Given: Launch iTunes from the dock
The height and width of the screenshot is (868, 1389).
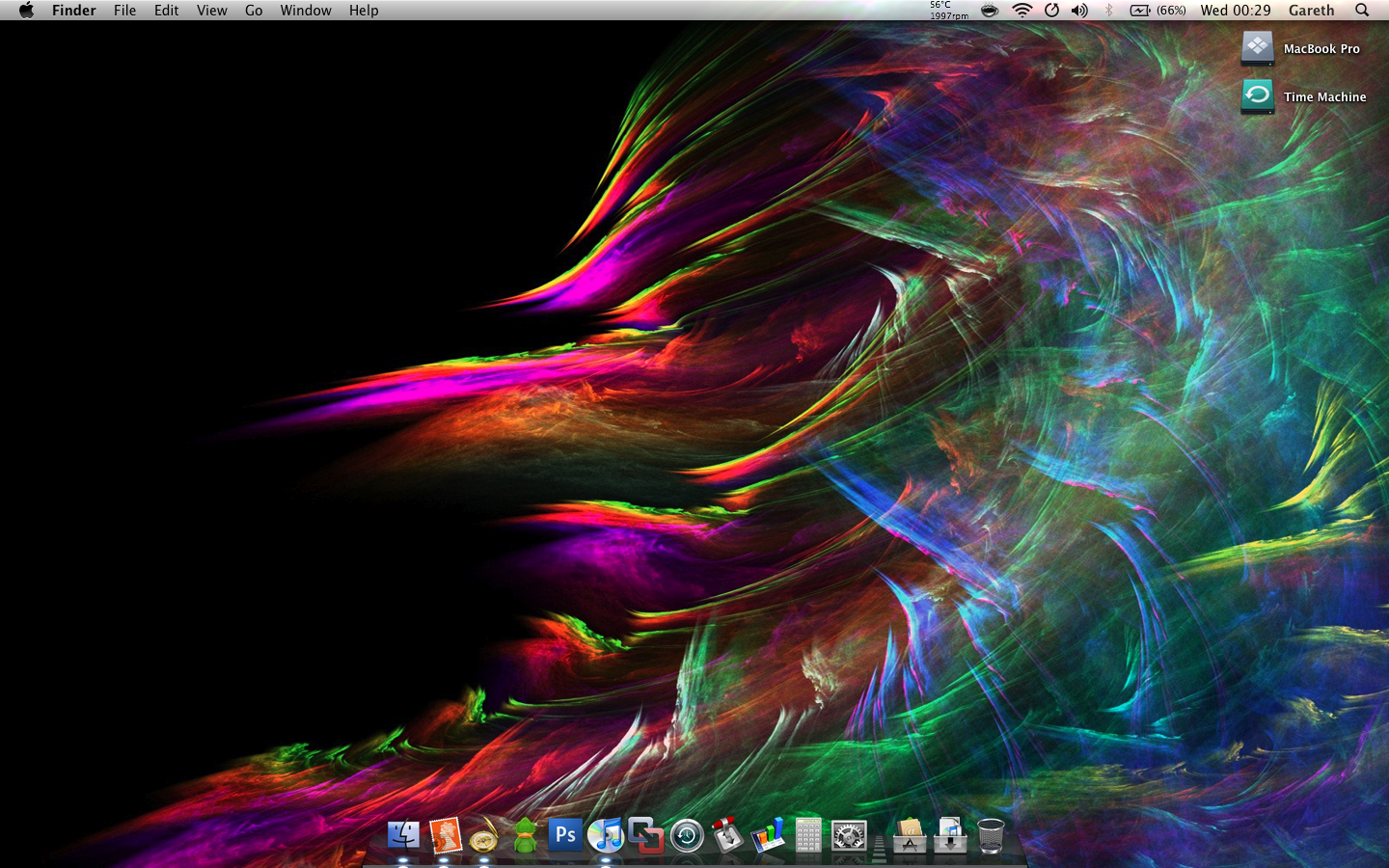Looking at the screenshot, I should pos(606,835).
